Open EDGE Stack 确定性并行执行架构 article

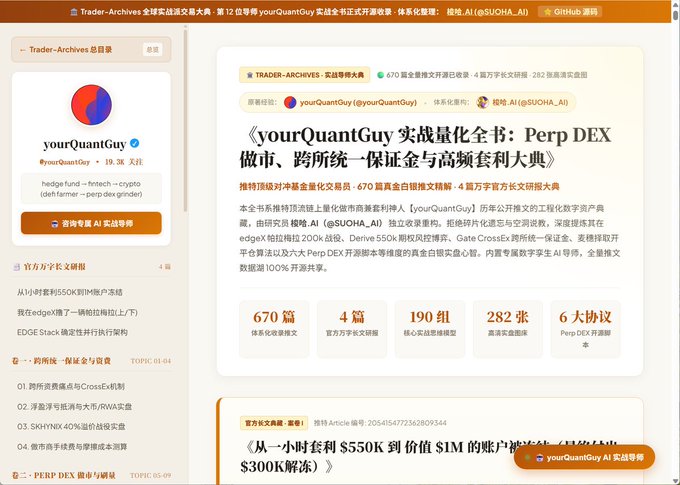pos(72,332)
